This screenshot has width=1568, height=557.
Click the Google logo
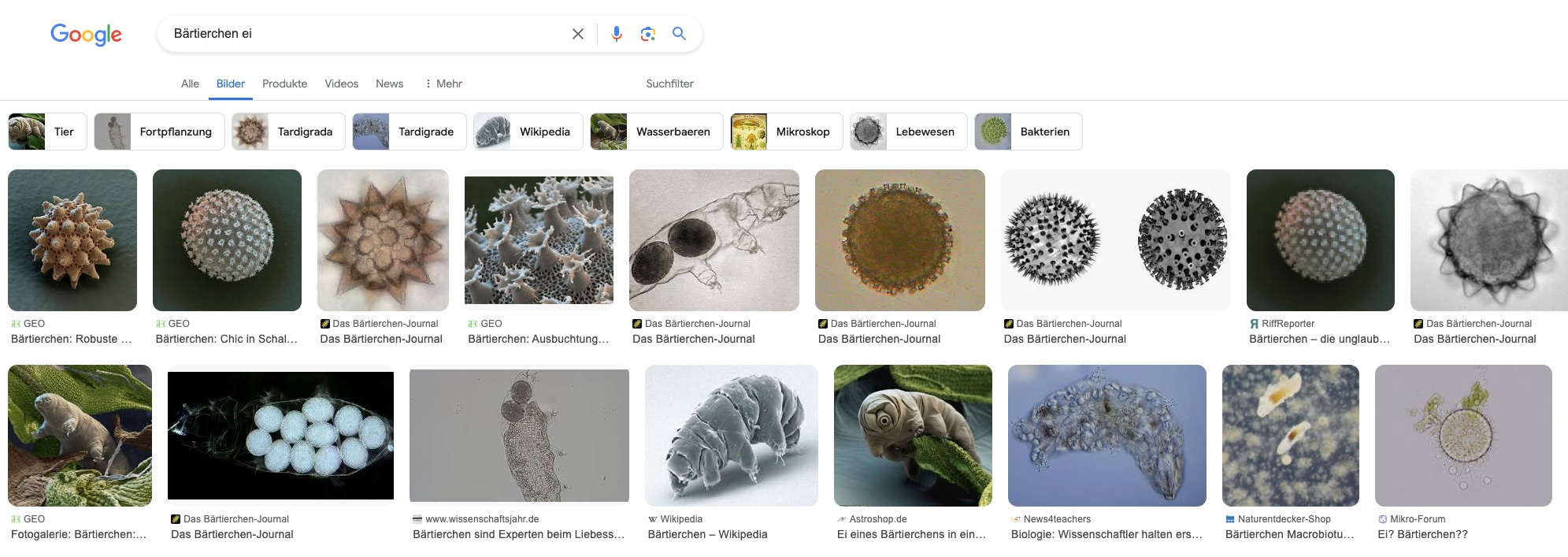(86, 34)
